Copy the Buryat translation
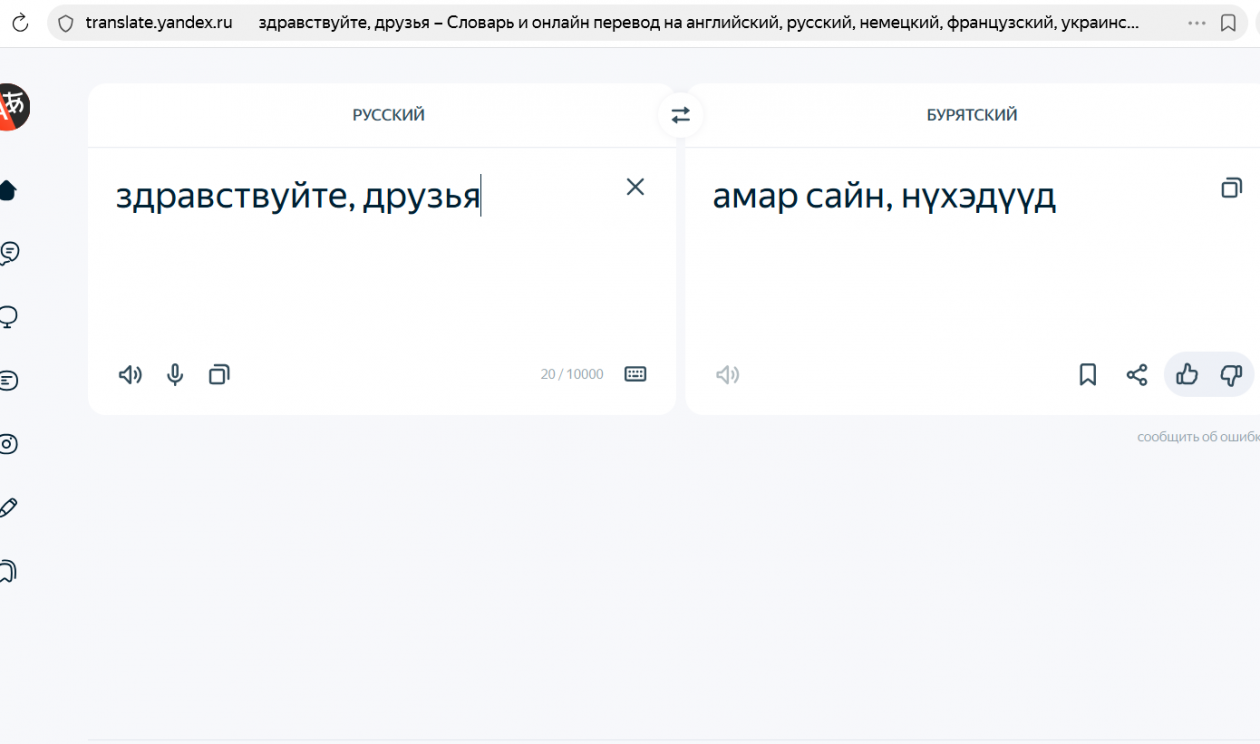 (1231, 187)
